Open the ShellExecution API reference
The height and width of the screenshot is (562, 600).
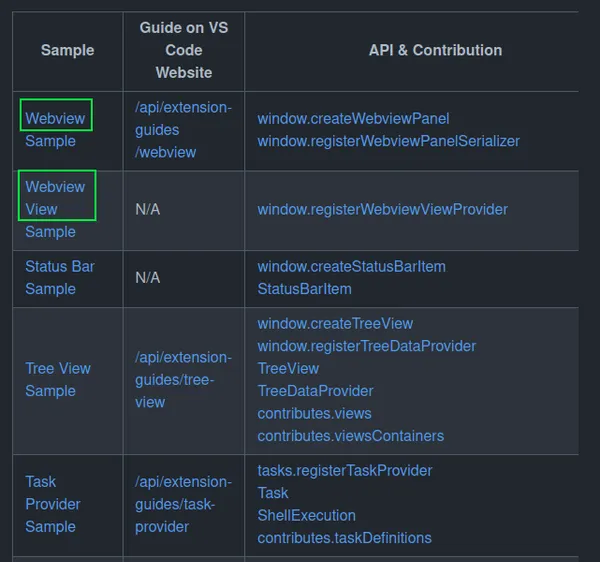pyautogui.click(x=307, y=516)
